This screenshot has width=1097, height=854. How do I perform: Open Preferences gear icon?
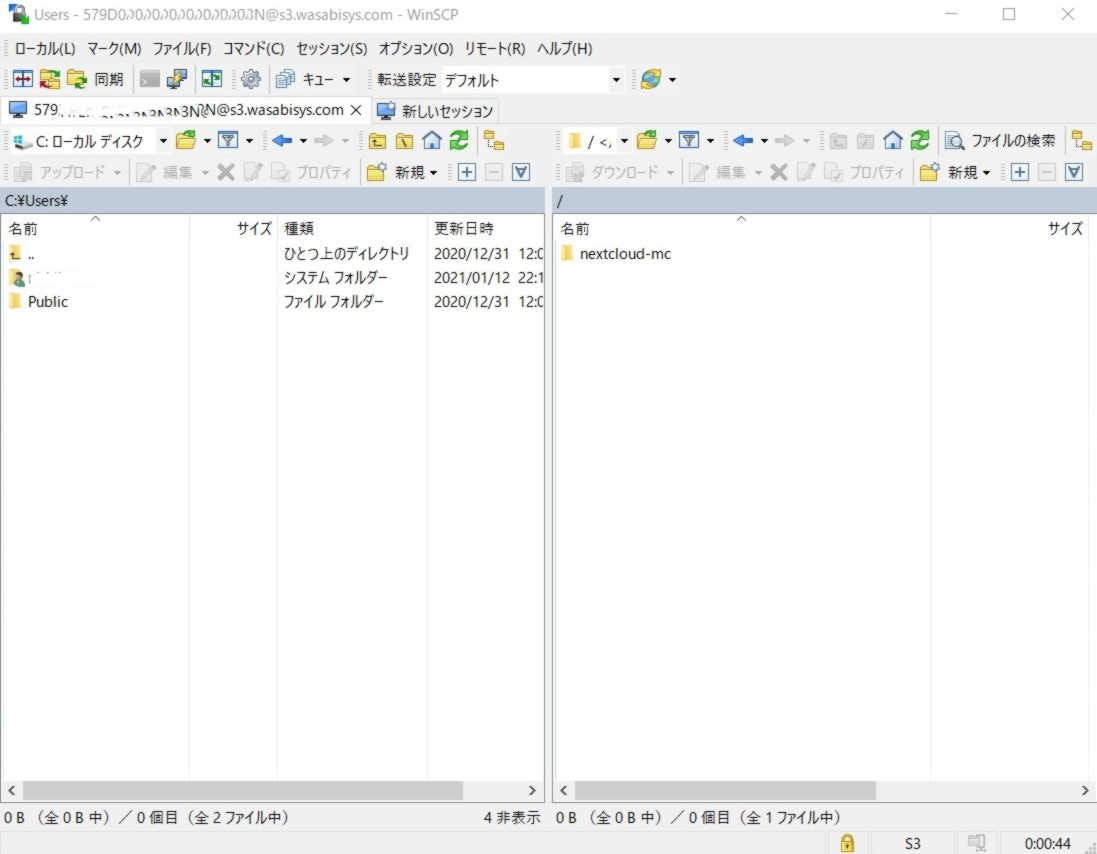coord(250,79)
